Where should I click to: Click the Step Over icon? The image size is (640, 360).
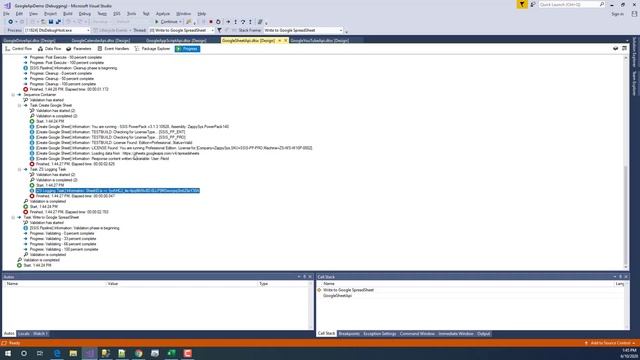click(243, 22)
